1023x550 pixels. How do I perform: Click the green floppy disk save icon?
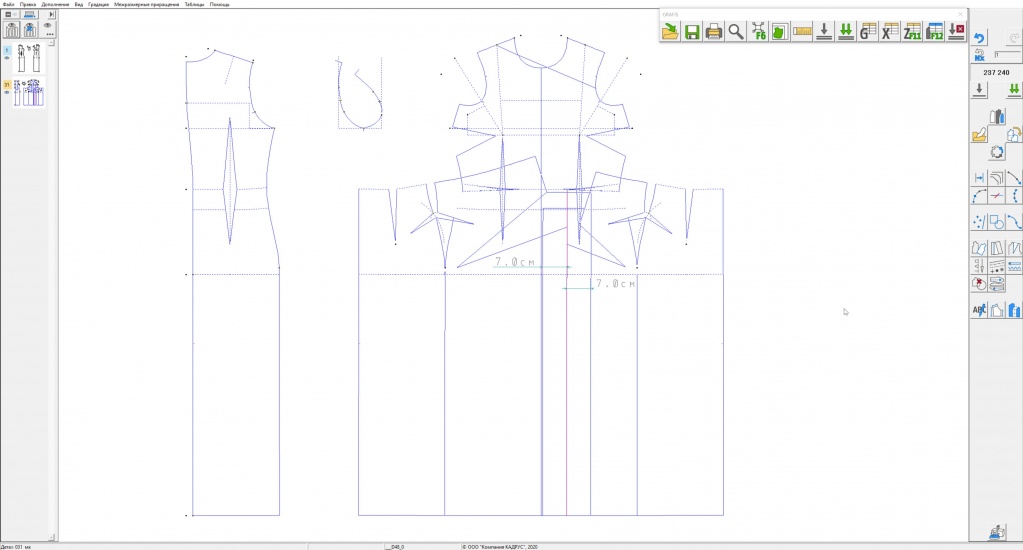691,32
